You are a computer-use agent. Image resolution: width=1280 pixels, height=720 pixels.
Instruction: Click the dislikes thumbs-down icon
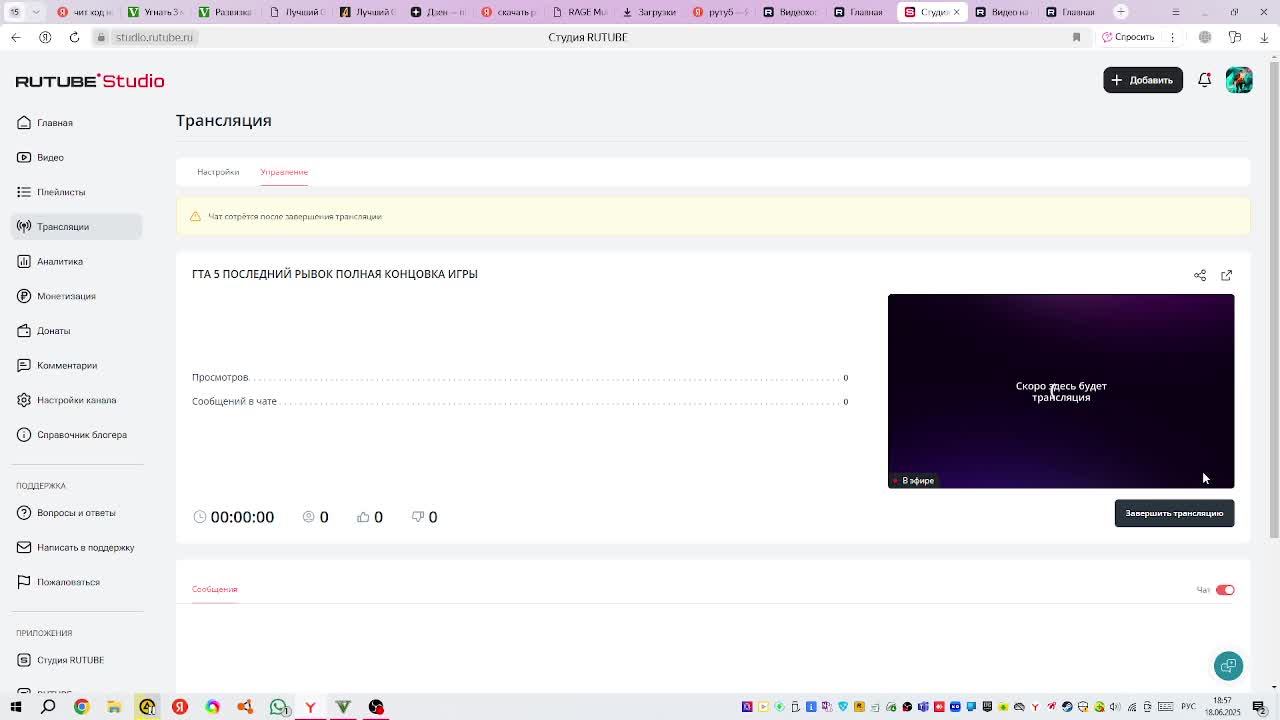pos(418,517)
